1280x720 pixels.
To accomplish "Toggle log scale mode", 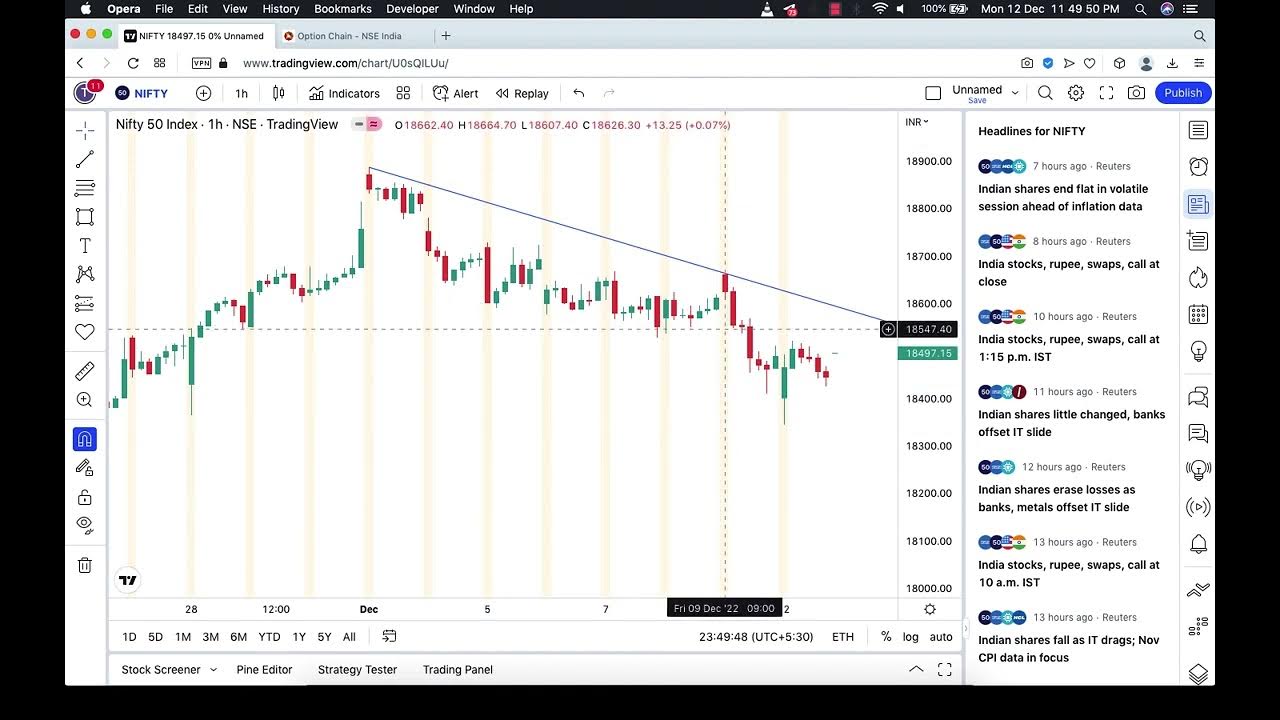I will (x=910, y=637).
